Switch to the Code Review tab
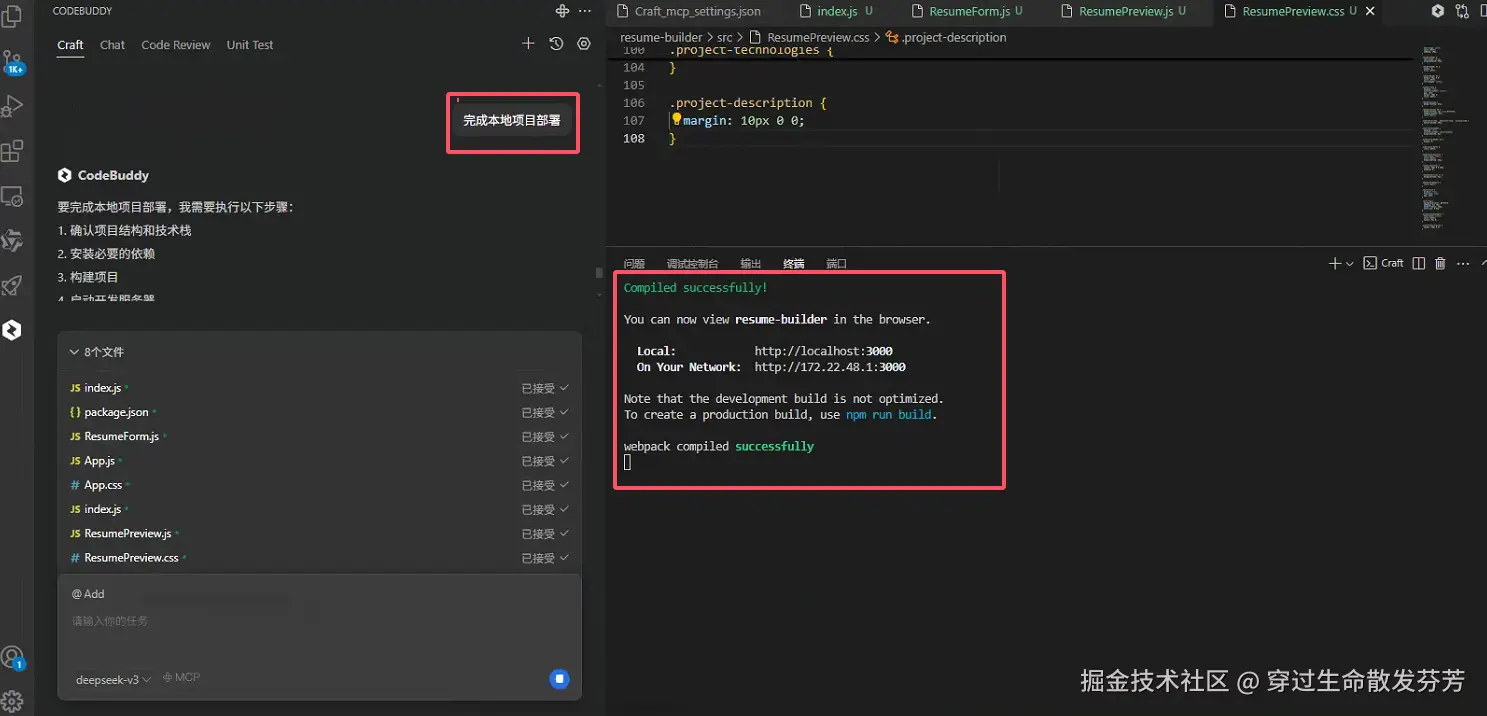This screenshot has height=716, width=1487. (x=176, y=45)
